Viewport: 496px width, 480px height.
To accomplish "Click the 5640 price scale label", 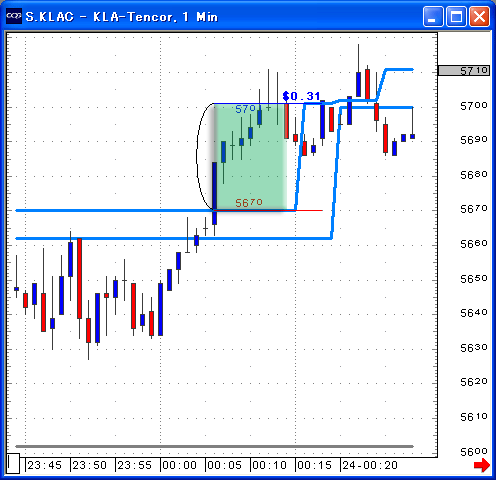I will click(474, 313).
